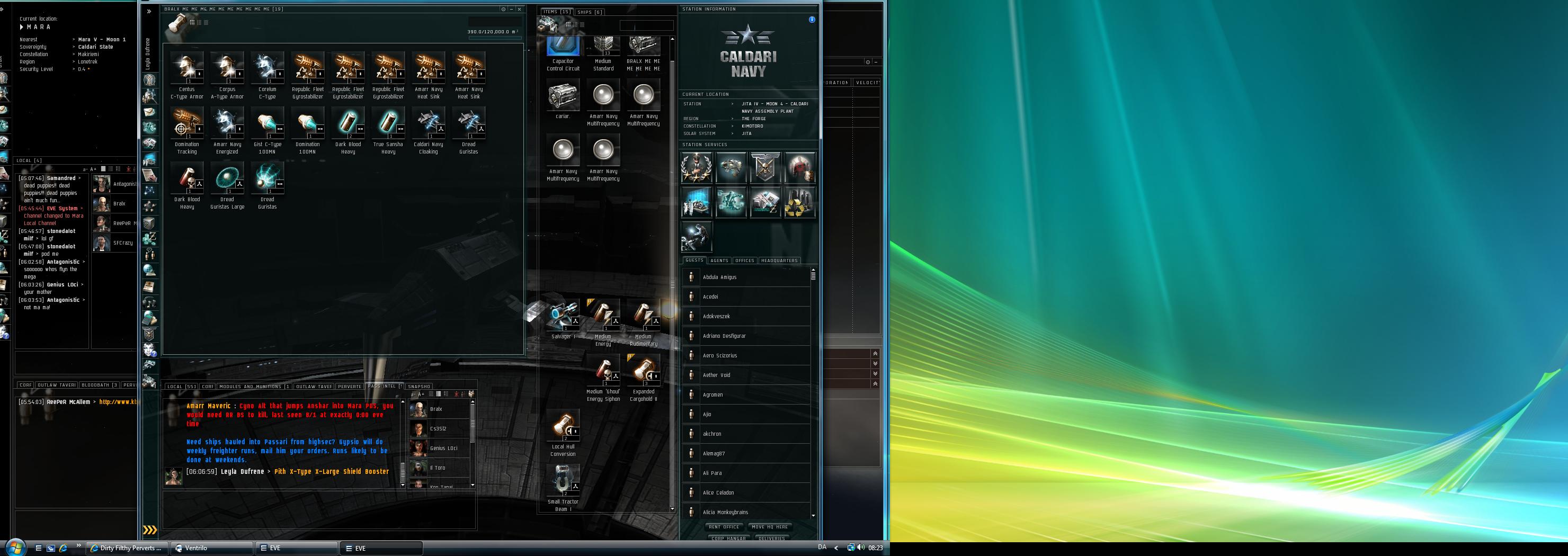Screen dimensions: 1568x556
Task: Open the station market service
Action: (x=765, y=202)
